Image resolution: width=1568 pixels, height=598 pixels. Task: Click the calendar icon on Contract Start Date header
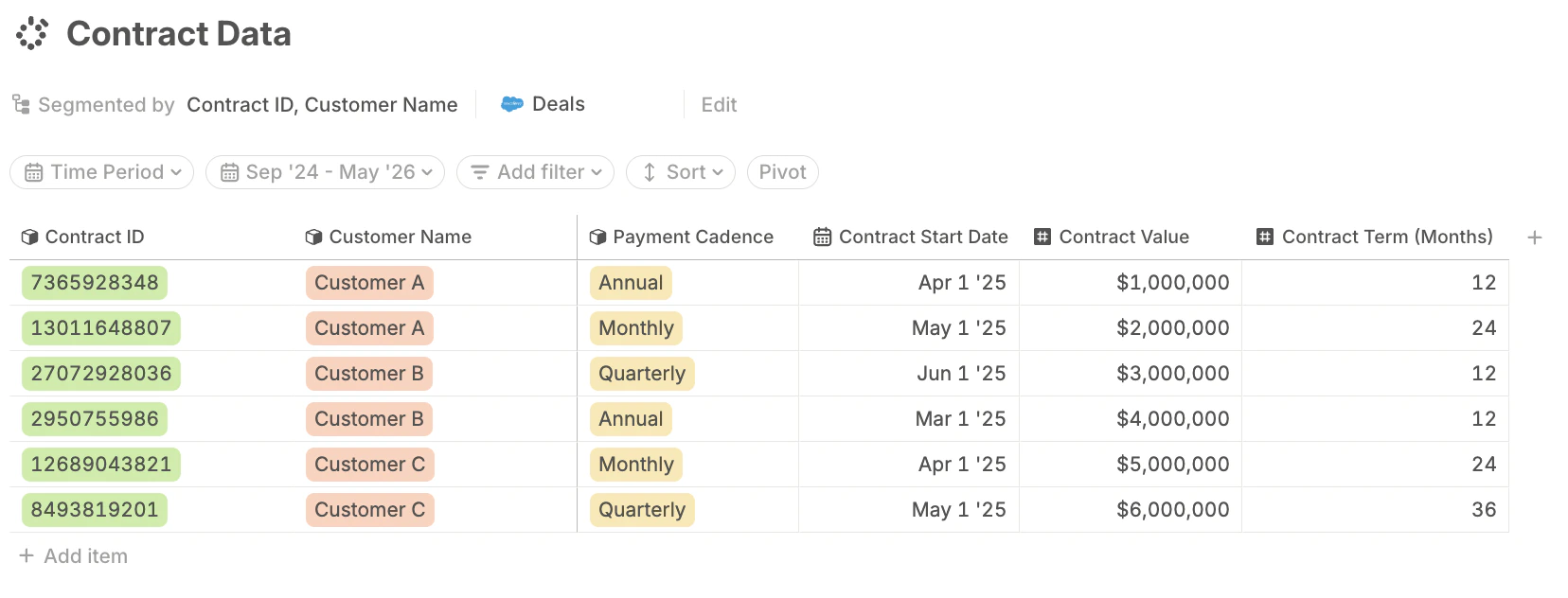point(820,237)
